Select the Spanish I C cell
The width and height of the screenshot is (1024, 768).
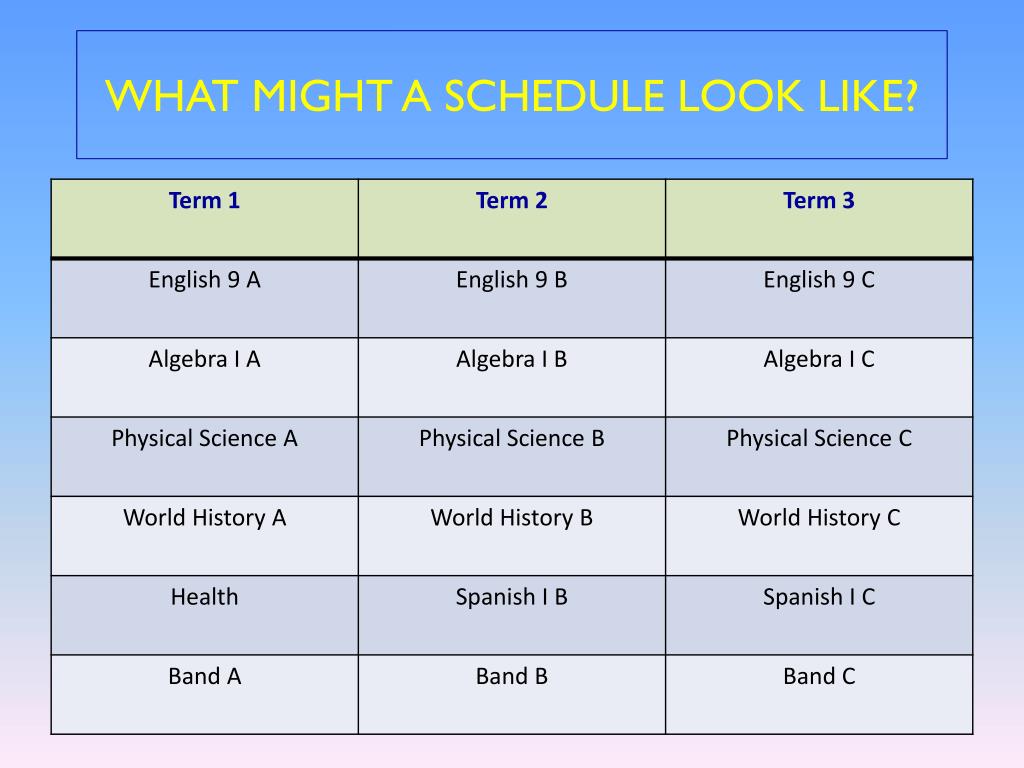[819, 615]
